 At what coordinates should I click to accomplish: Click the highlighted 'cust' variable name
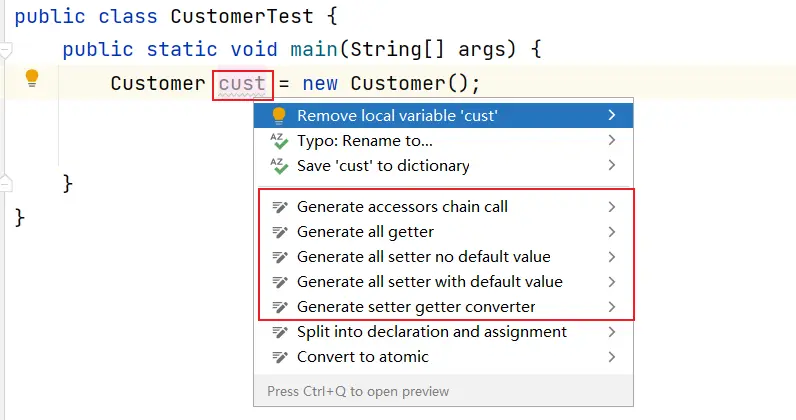[242, 83]
